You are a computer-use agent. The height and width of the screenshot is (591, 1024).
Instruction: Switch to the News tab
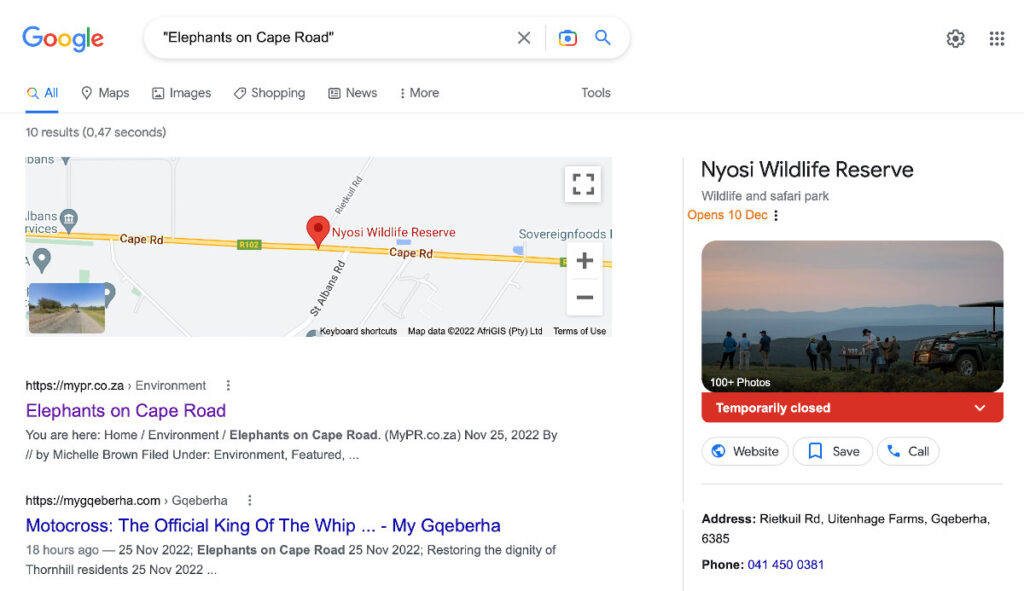[353, 93]
